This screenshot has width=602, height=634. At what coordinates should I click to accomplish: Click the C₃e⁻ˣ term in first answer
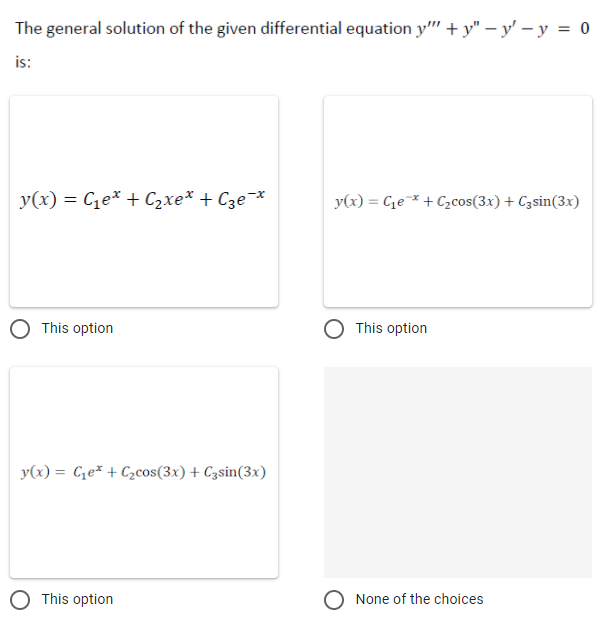click(x=241, y=198)
